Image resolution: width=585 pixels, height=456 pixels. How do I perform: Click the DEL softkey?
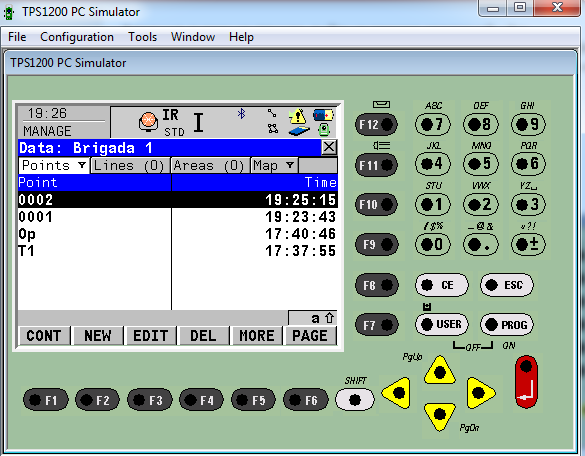point(203,335)
